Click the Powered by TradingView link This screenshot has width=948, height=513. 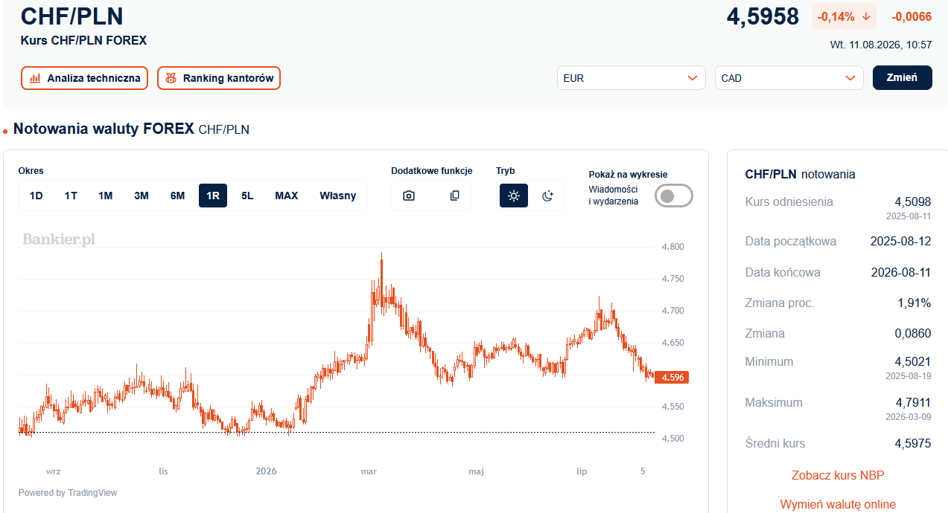click(68, 492)
